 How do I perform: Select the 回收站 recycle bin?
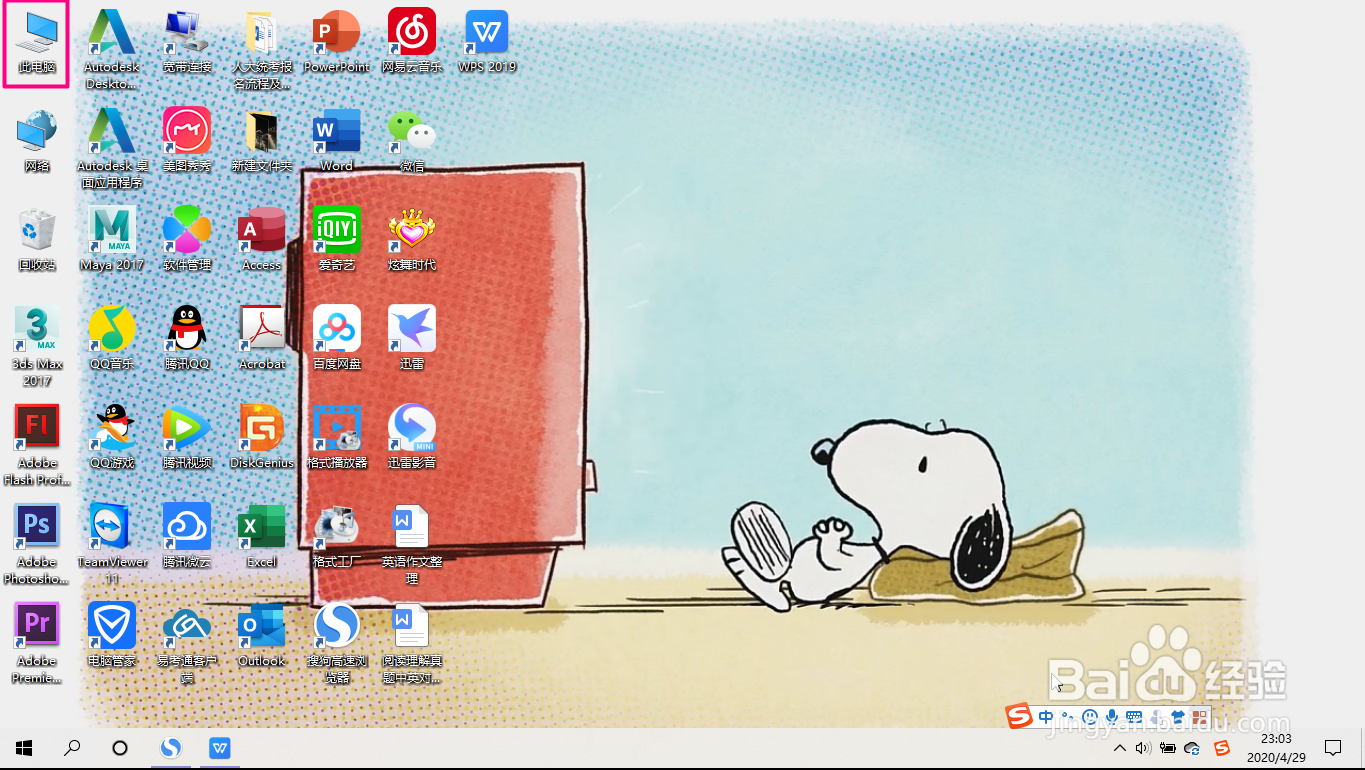(x=37, y=240)
